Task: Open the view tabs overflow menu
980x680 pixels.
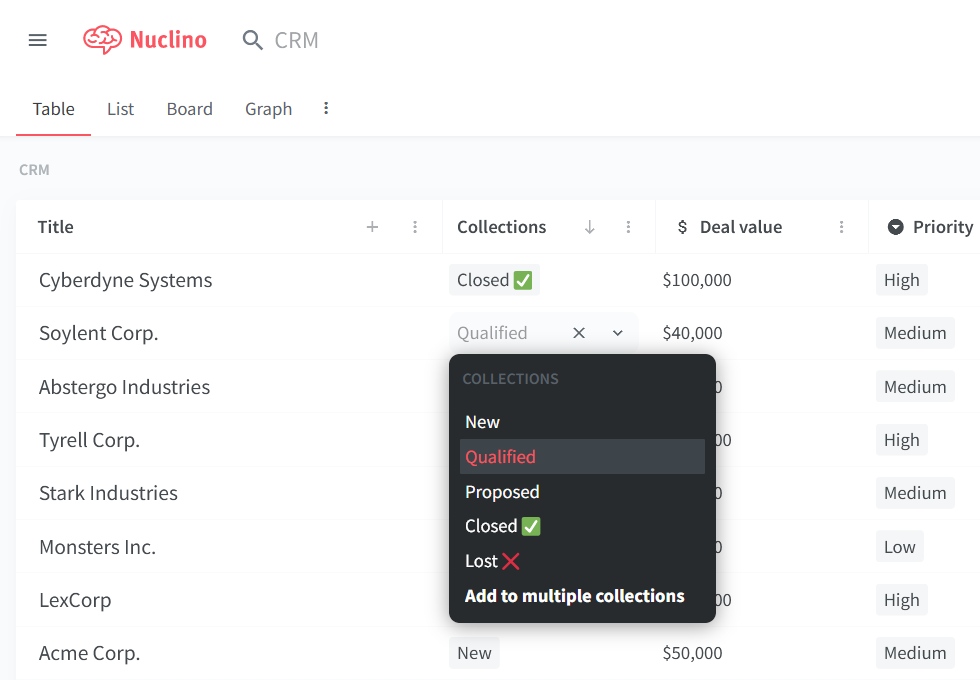Action: coord(326,108)
